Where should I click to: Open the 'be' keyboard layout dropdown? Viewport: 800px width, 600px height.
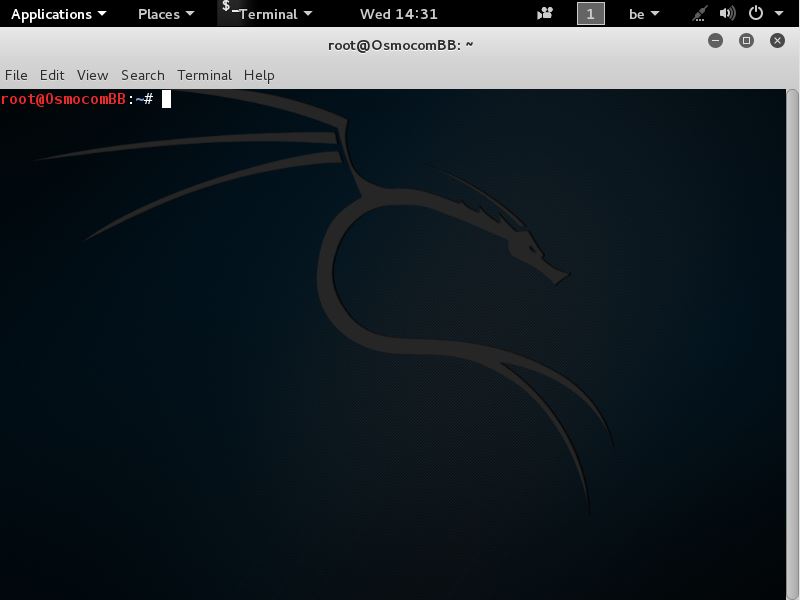coord(643,14)
